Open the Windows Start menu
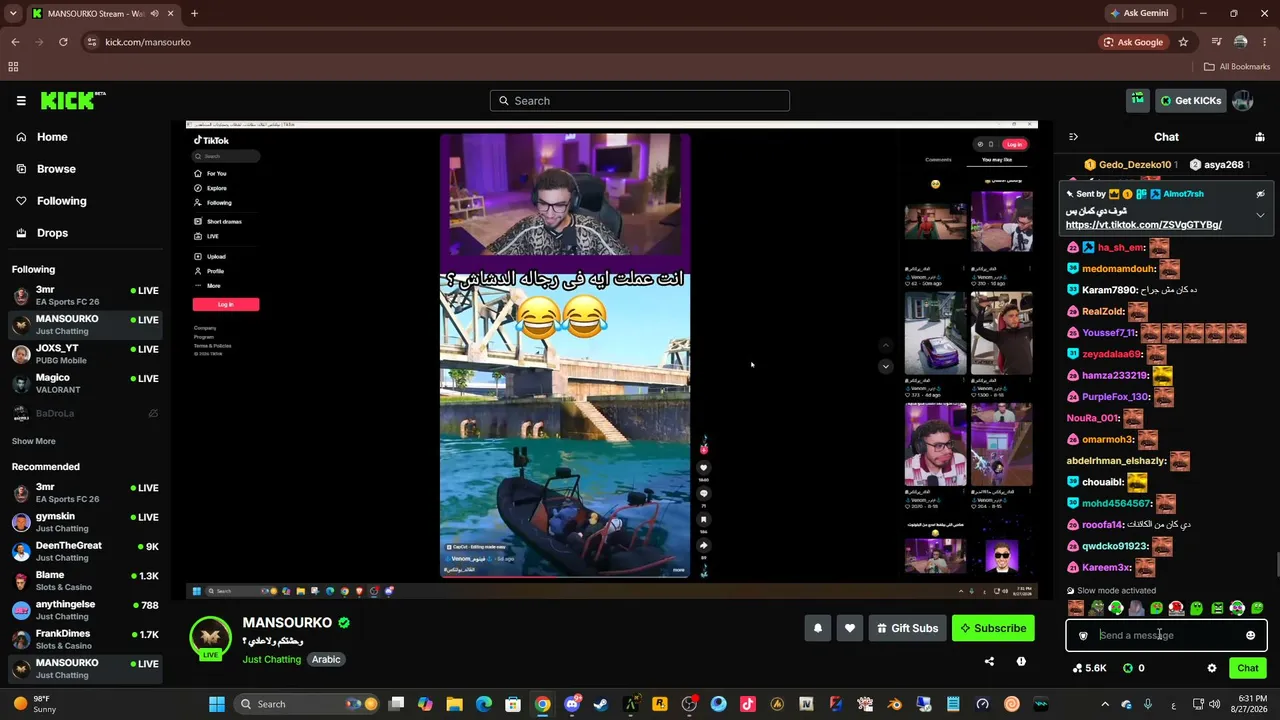Screen dimensions: 1280x720 (217, 704)
